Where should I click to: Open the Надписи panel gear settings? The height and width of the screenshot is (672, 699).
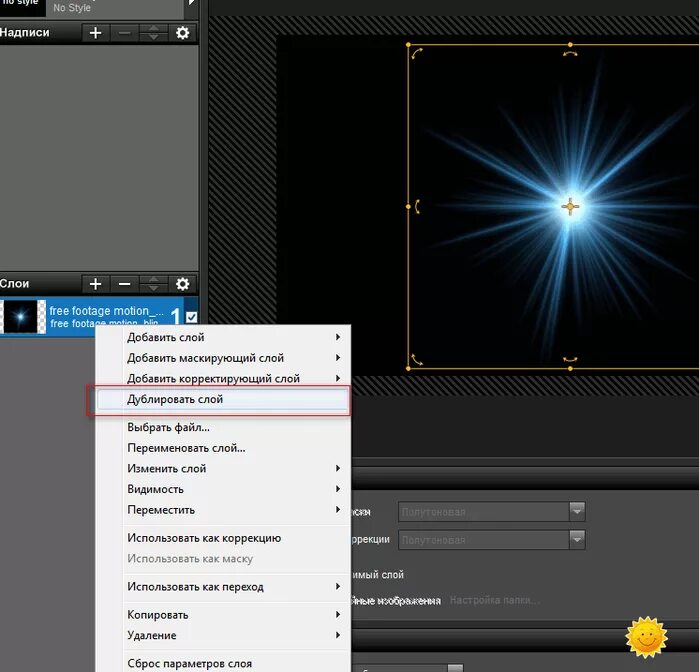click(x=182, y=33)
